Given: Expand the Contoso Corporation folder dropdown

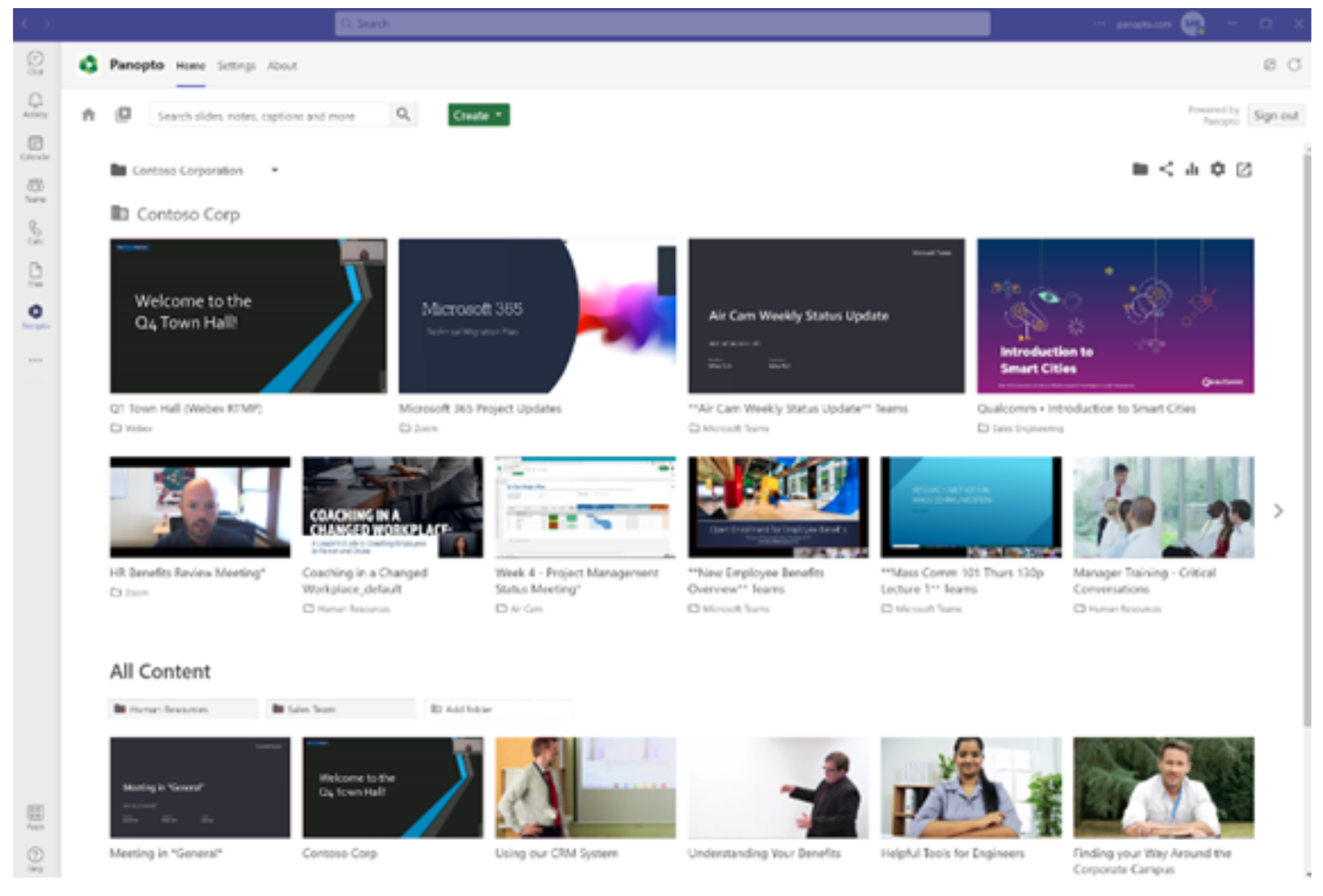Looking at the screenshot, I should pyautogui.click(x=275, y=170).
